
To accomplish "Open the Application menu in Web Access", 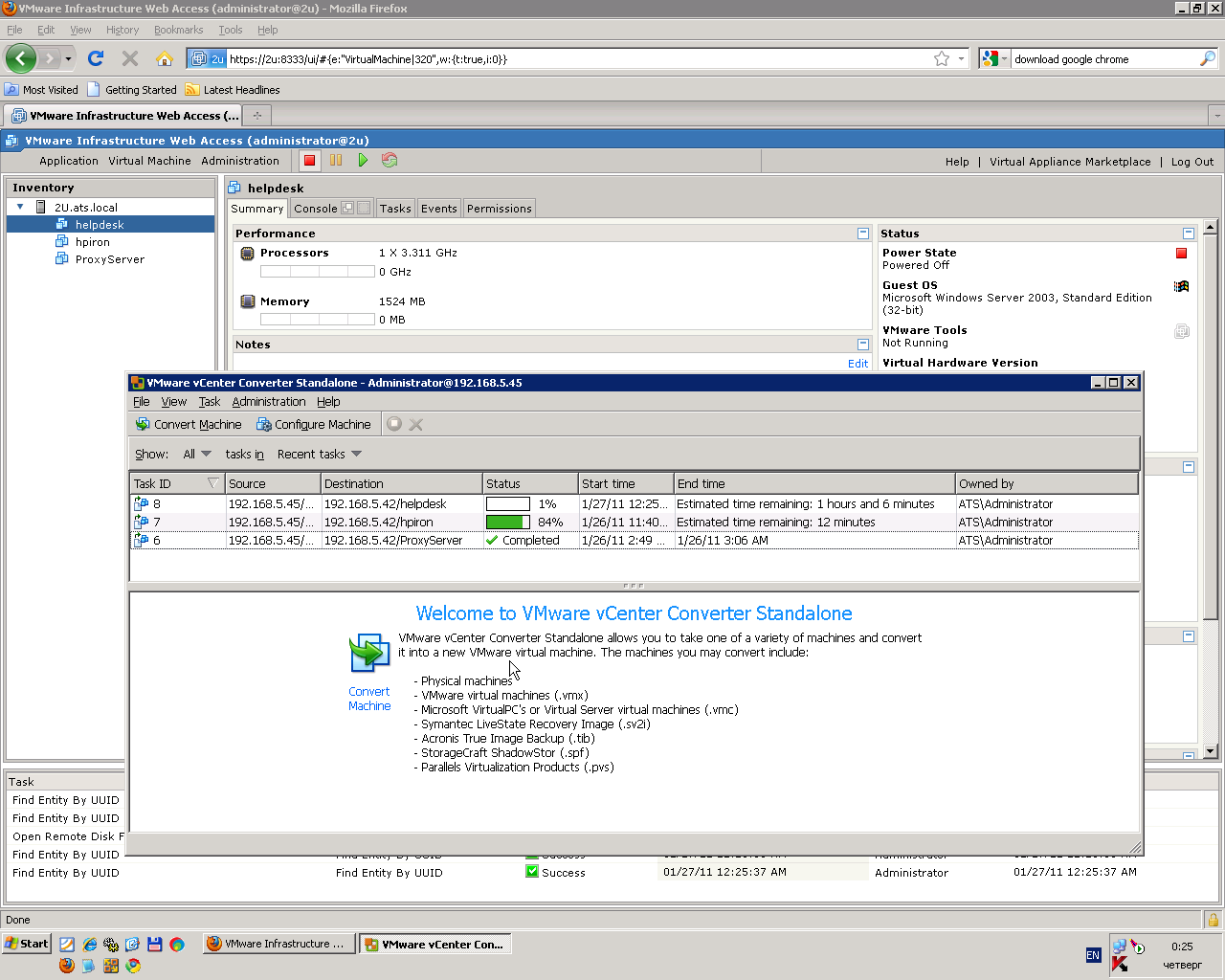I will pyautogui.click(x=69, y=161).
